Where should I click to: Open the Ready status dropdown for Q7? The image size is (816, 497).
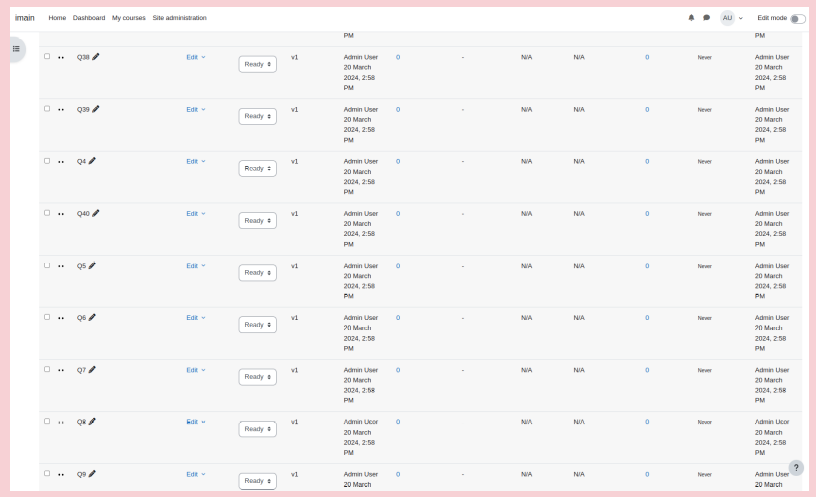pyautogui.click(x=258, y=377)
